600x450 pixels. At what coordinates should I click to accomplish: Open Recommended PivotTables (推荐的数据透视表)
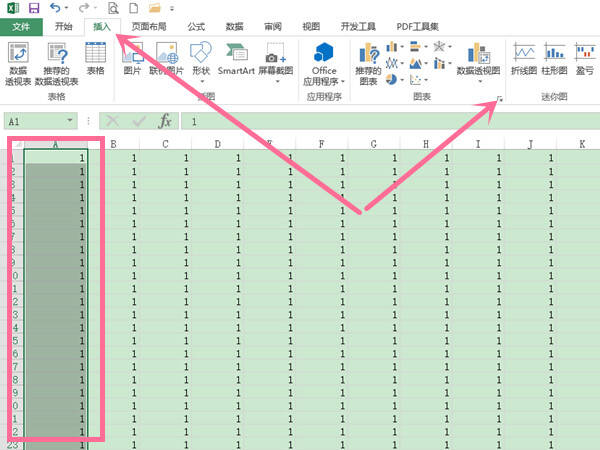(x=57, y=64)
